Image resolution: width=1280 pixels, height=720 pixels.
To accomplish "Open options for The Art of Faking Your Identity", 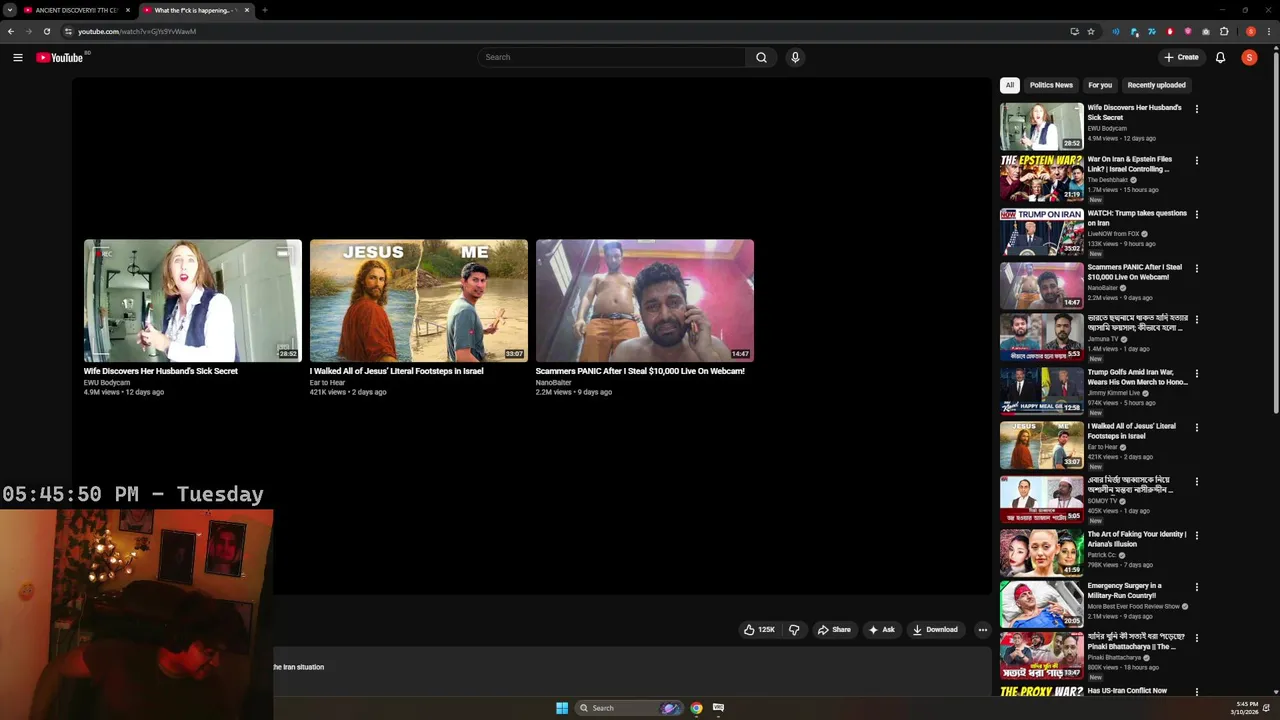I will [x=1197, y=535].
